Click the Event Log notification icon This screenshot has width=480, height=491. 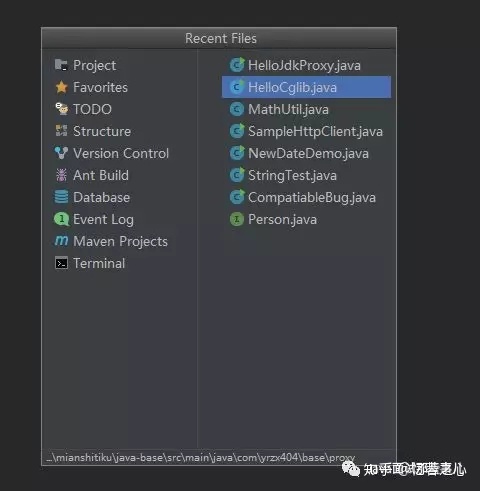click(61, 219)
